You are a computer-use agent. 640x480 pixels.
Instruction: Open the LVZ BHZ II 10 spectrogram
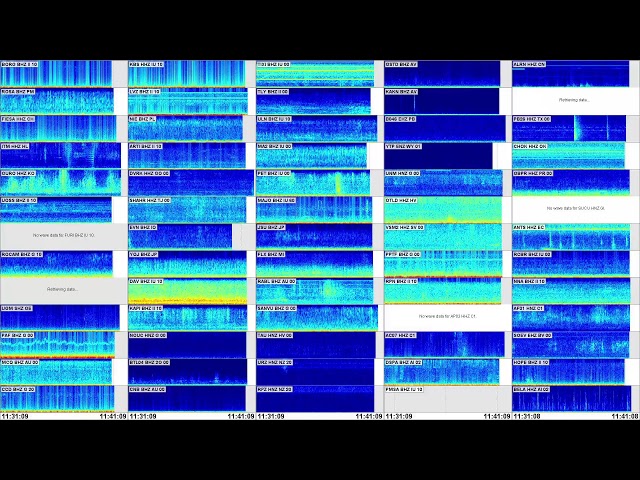point(188,101)
